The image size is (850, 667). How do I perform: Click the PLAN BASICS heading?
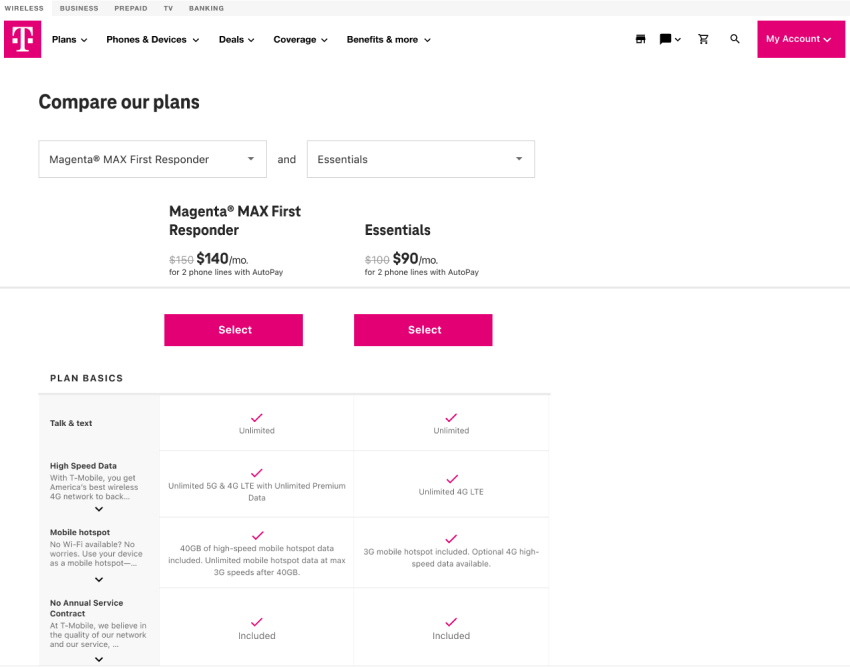tap(87, 378)
